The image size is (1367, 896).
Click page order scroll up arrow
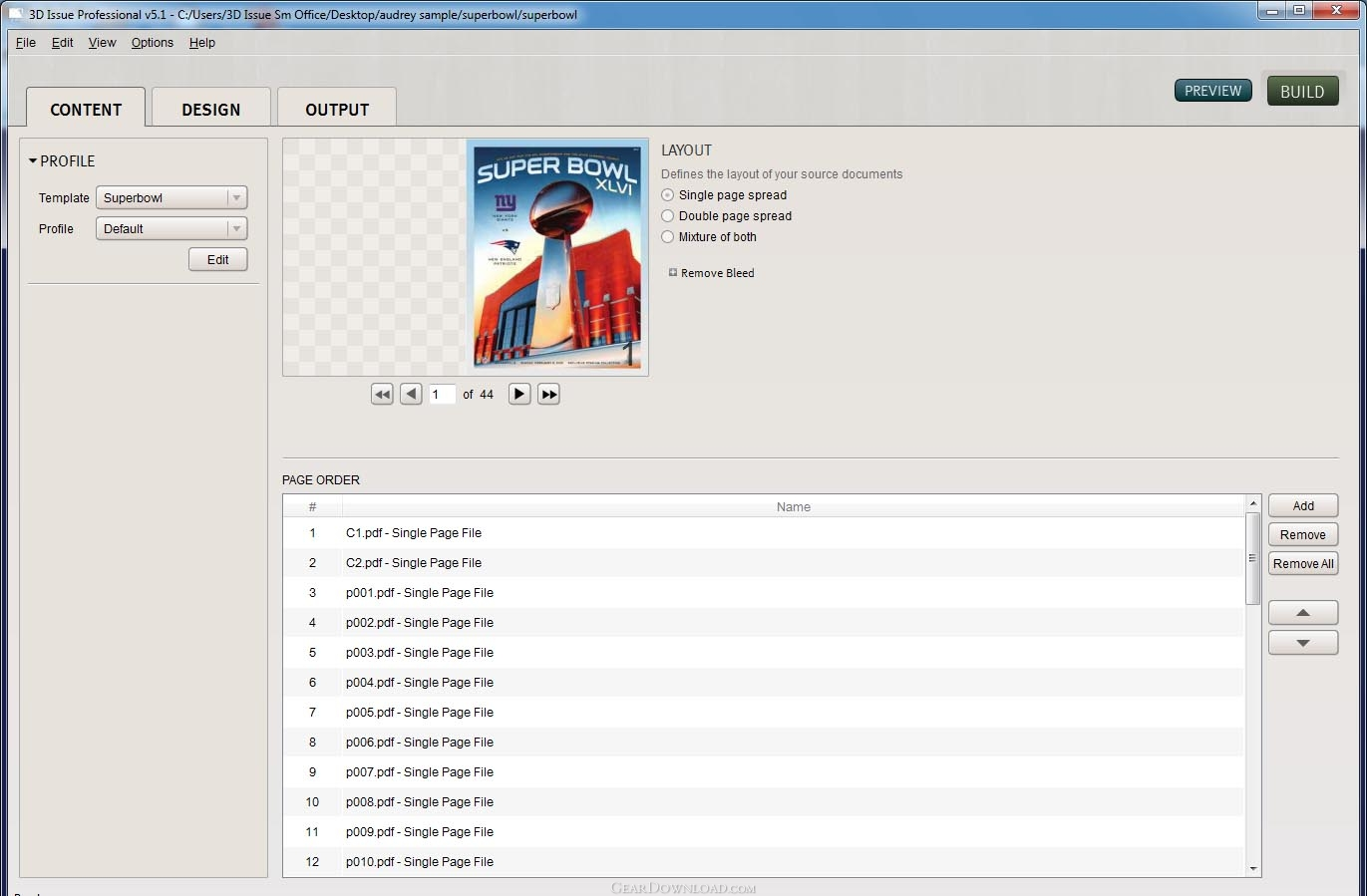[x=1253, y=502]
